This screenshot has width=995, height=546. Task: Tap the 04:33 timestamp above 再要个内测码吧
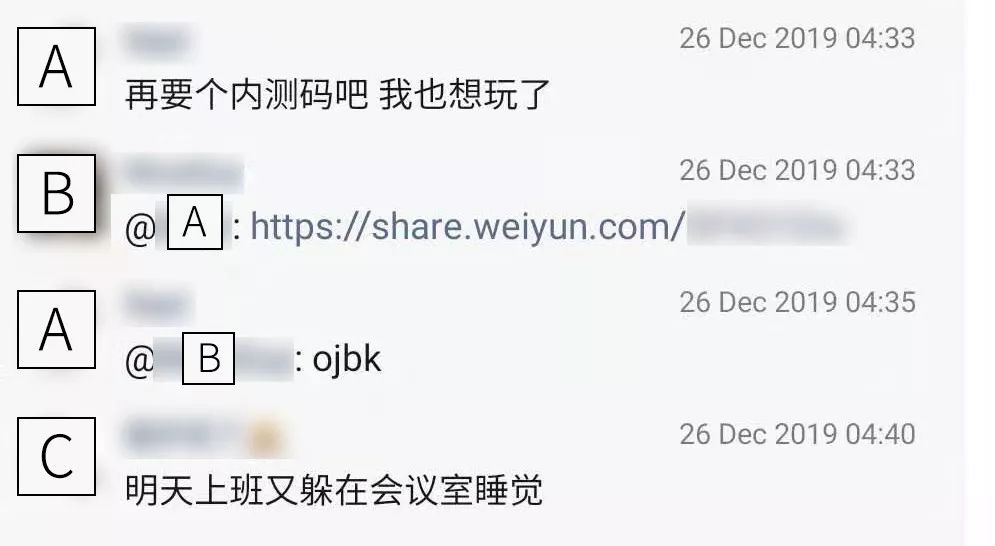click(797, 38)
